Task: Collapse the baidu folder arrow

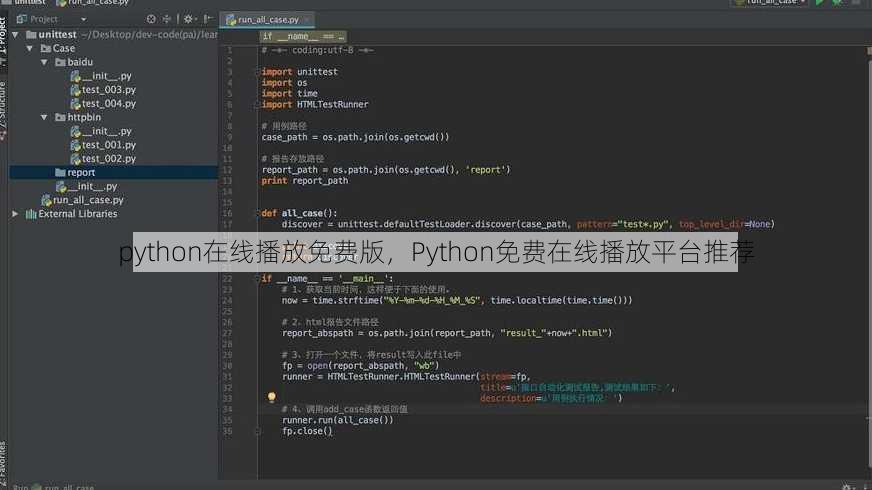Action: point(44,62)
